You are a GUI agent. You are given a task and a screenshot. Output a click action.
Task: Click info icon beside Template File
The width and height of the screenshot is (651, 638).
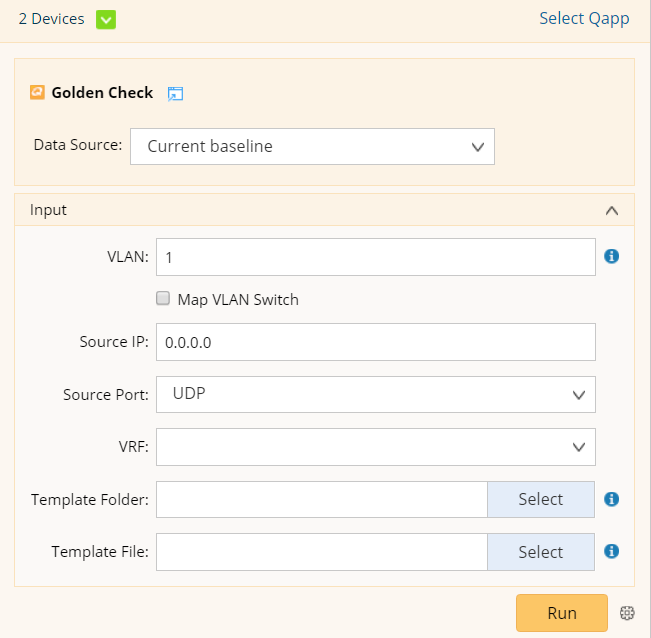coord(612,551)
